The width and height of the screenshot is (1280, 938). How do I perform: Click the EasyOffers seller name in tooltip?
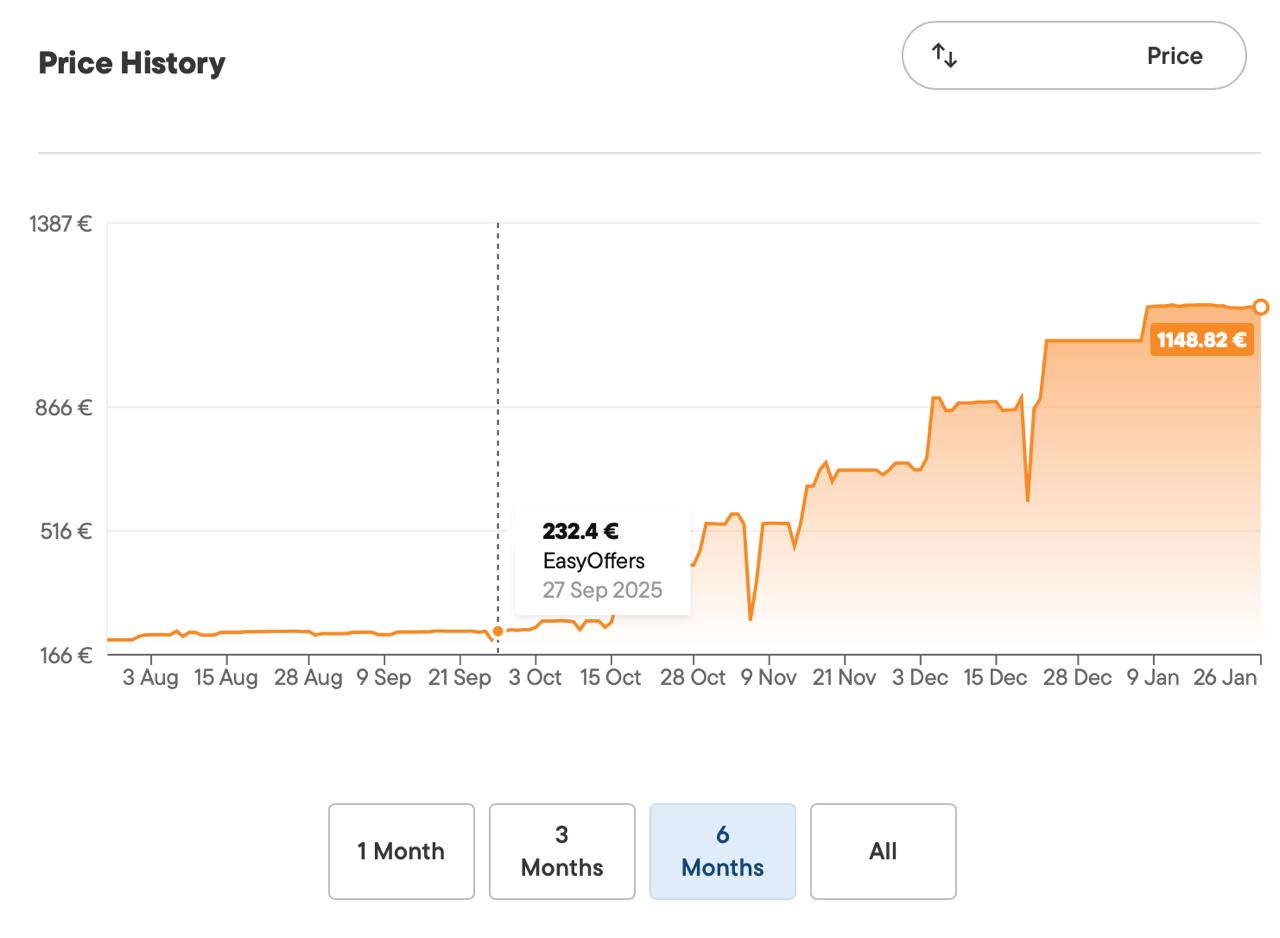[593, 561]
